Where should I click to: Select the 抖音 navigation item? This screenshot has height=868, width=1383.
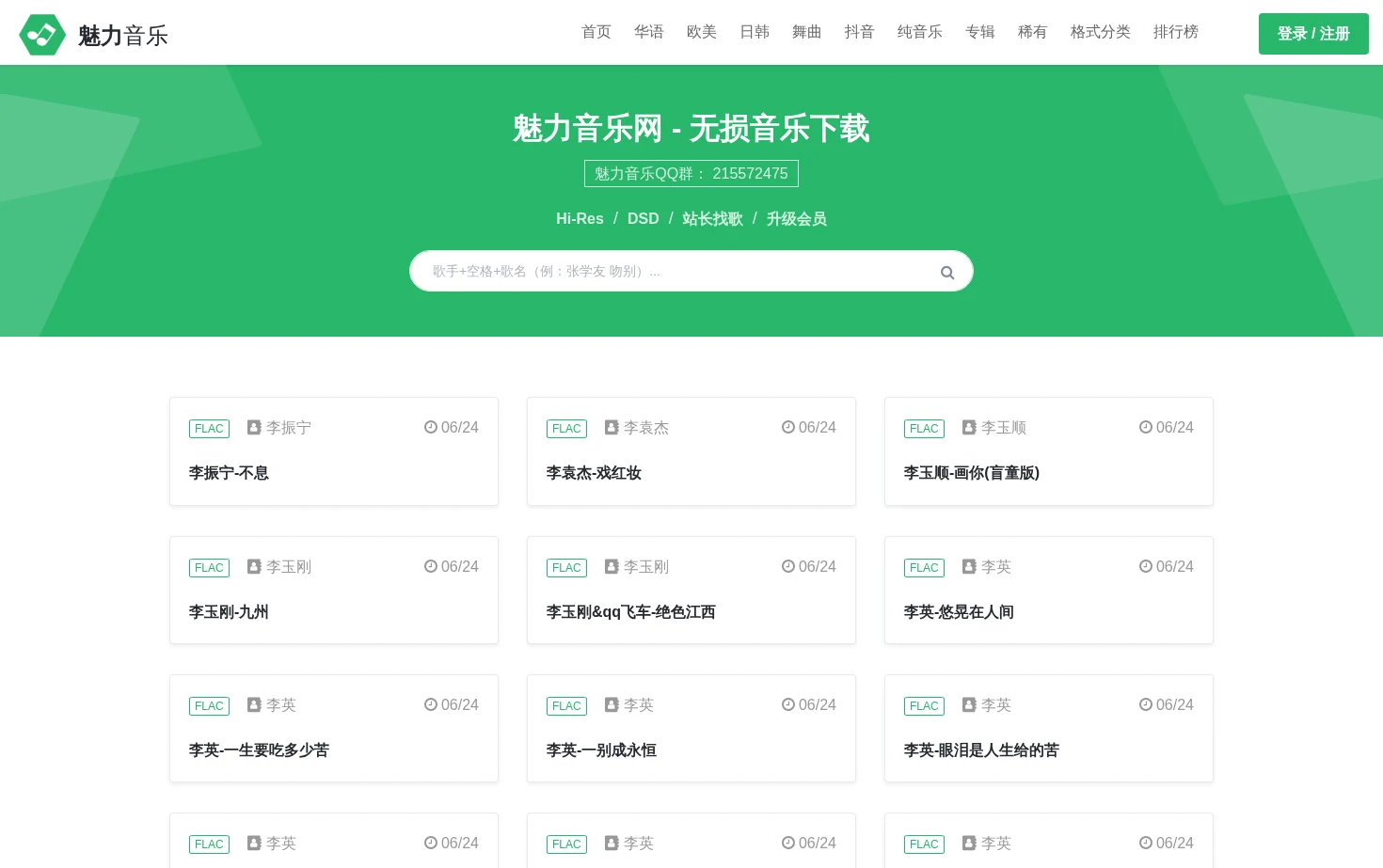[860, 32]
